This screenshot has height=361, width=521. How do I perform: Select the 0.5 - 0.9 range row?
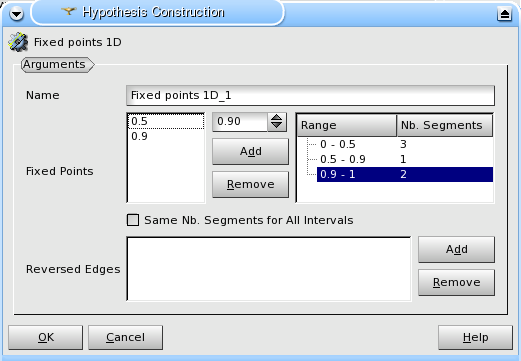coord(405,159)
